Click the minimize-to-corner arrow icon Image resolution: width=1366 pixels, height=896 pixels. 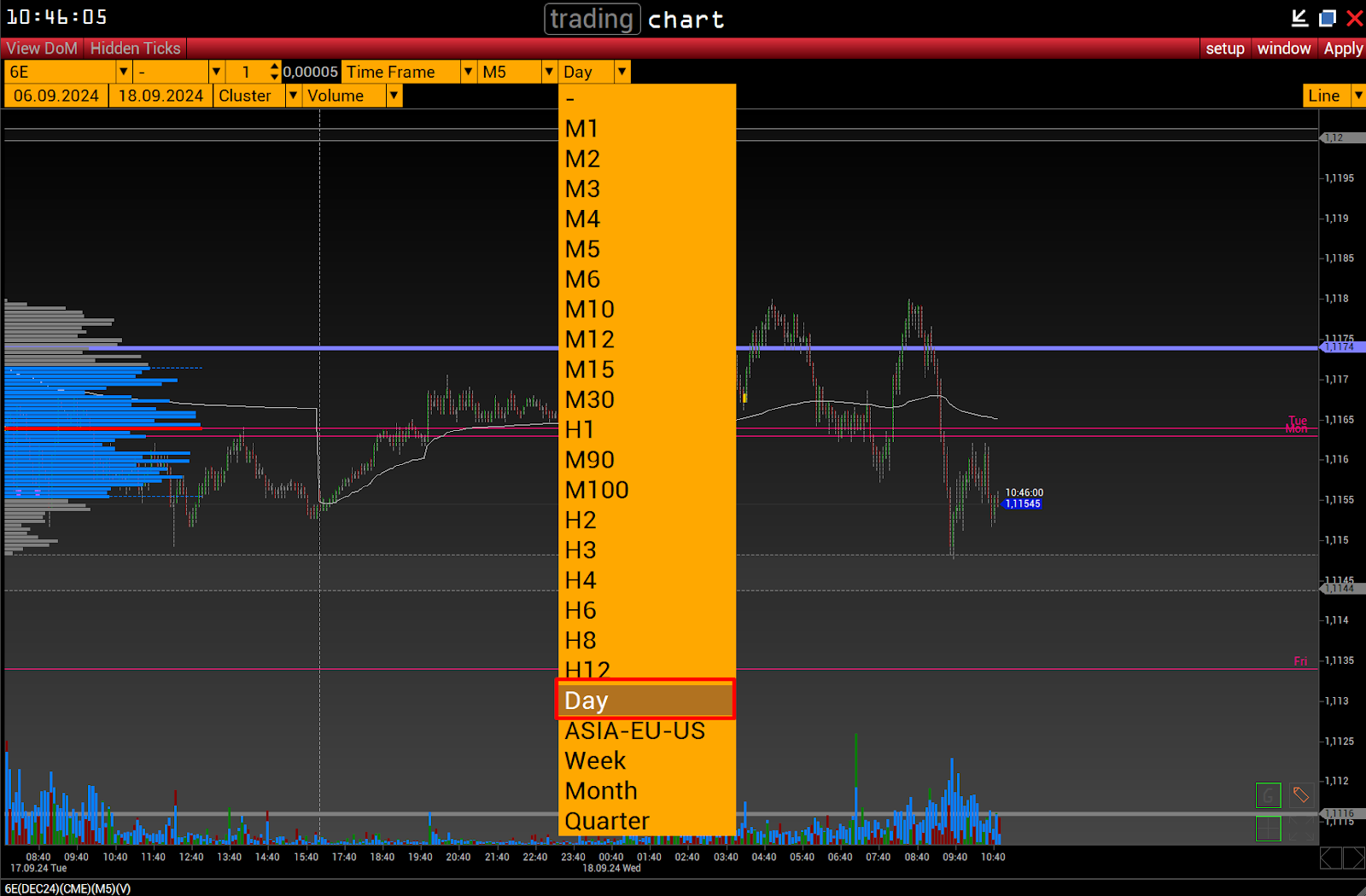[1299, 18]
